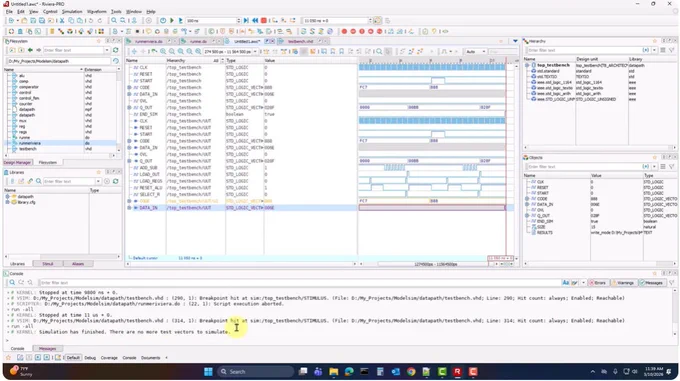Viewport: 680px width, 381px height.
Task: Click the Redo arrow in main toolbar
Action: pyautogui.click(x=100, y=20)
